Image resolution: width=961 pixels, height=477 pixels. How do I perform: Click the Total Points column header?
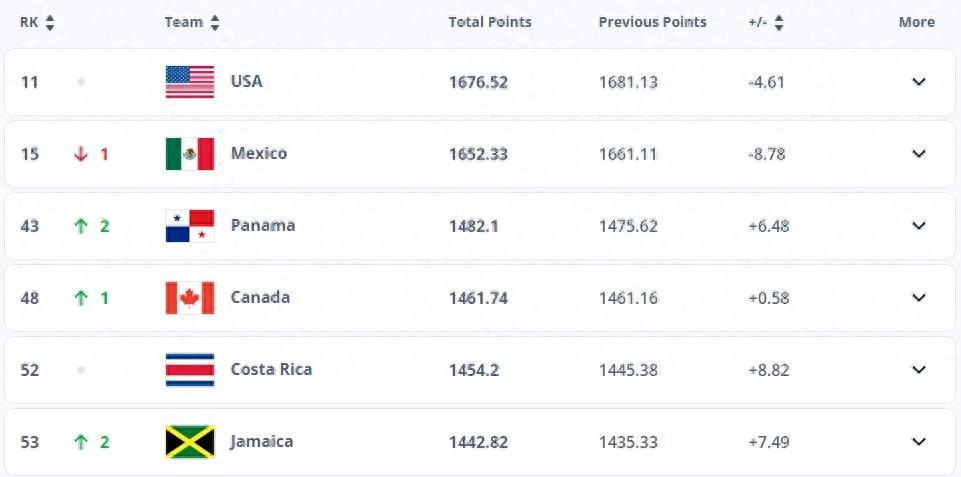[490, 22]
